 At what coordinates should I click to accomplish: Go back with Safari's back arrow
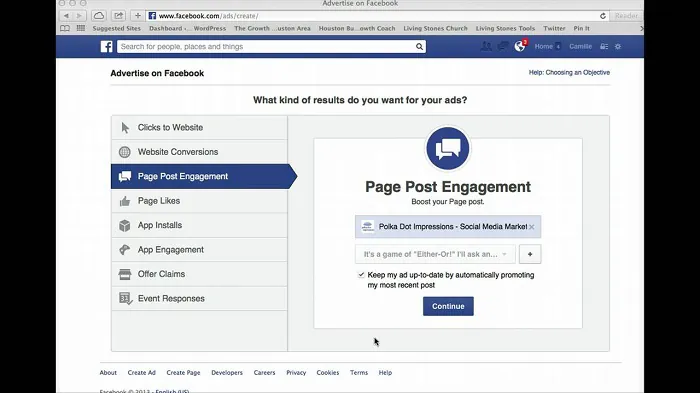pyautogui.click(x=66, y=16)
